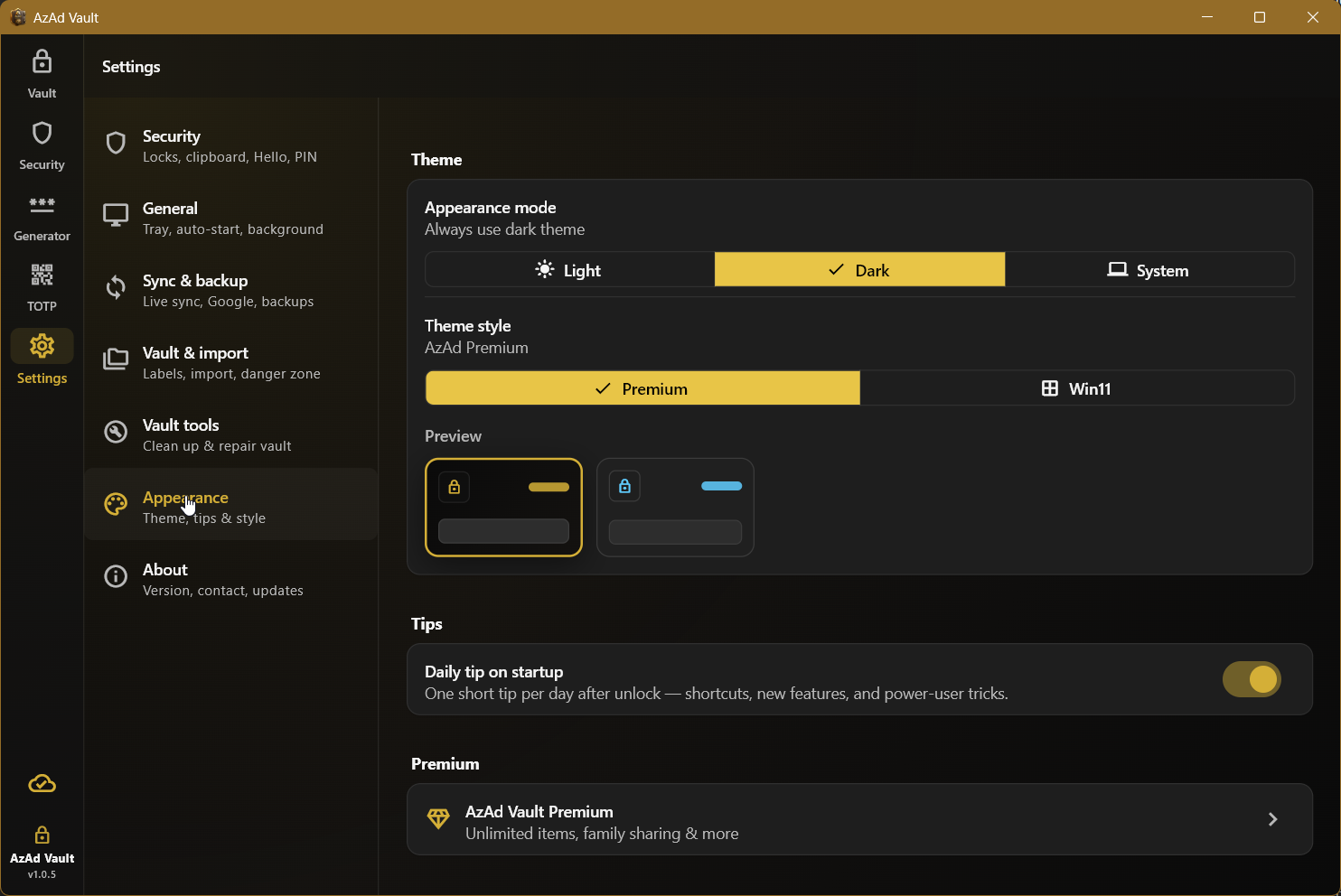Click the cloud sync status icon
Viewport: 1341px width, 896px height.
[42, 784]
